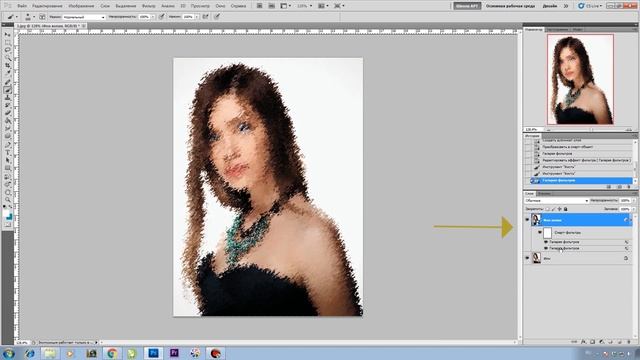Open the Фильтр menu
The image size is (640, 360).
[x=149, y=6]
